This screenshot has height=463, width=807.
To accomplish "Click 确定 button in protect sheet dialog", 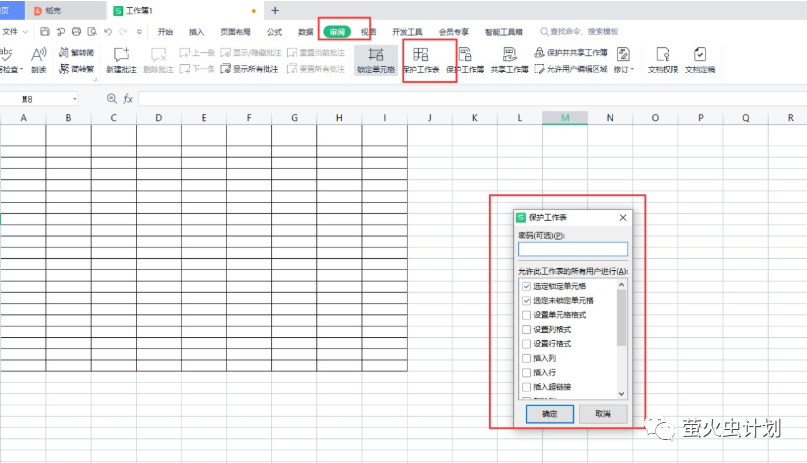I will pyautogui.click(x=550, y=414).
